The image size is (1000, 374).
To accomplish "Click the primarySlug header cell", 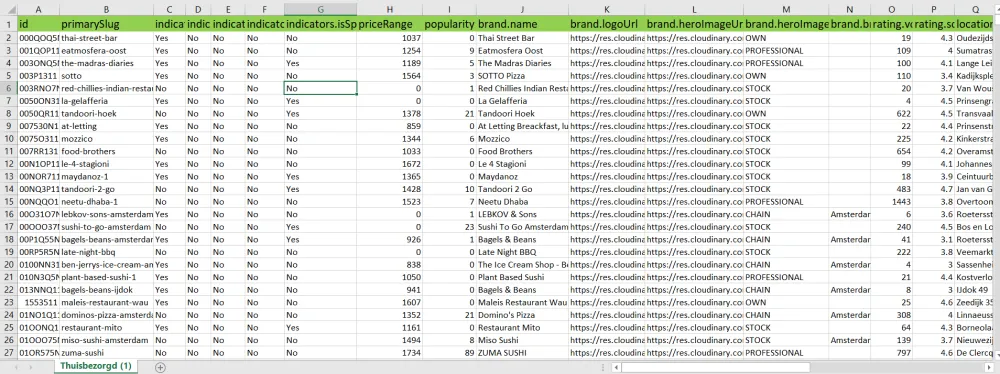I will pyautogui.click(x=106, y=24).
